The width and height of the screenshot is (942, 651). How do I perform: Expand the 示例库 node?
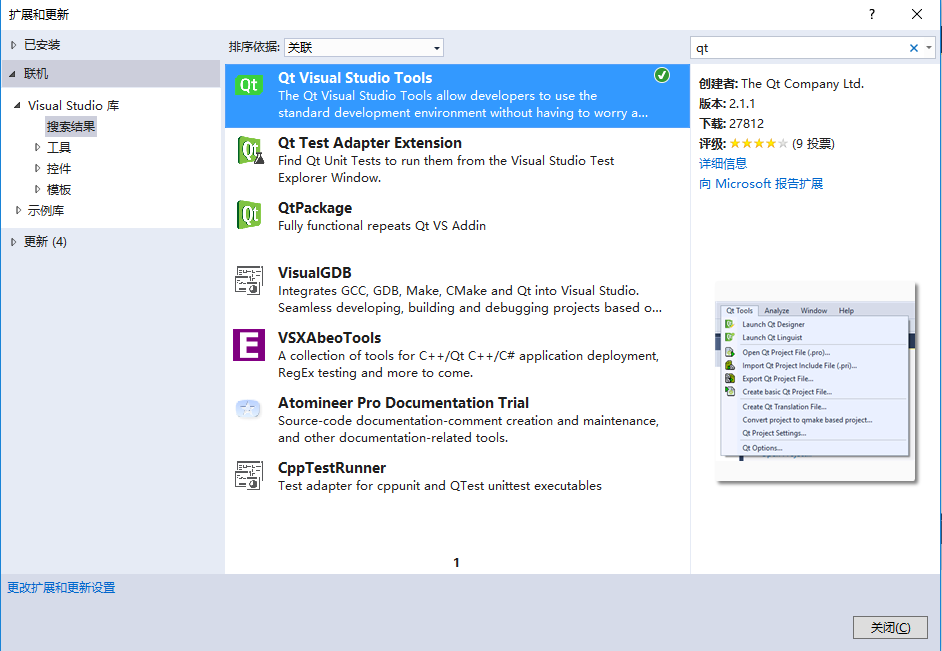pos(18,210)
